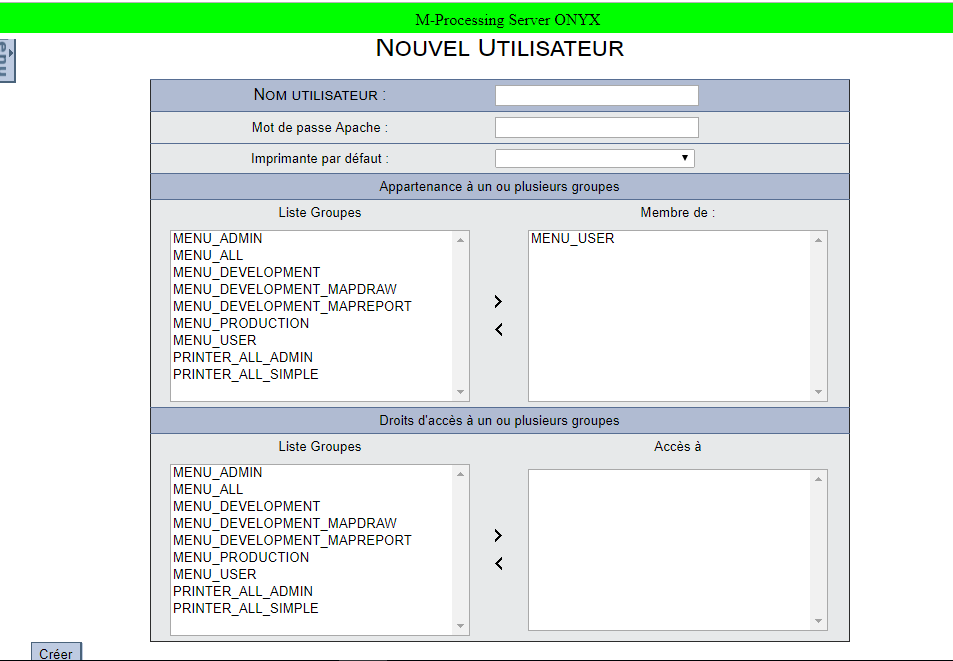Select MENU_PRODUCTION in access rights group list
This screenshot has height=661, width=953.
click(x=241, y=557)
